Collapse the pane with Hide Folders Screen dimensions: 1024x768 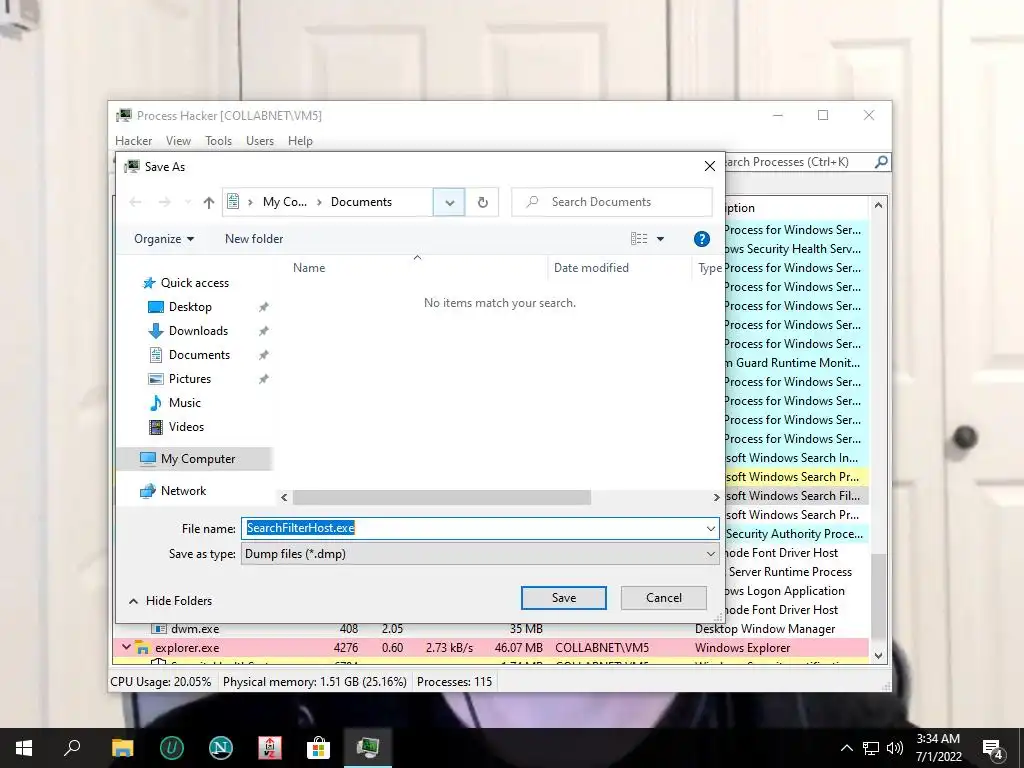click(x=170, y=601)
